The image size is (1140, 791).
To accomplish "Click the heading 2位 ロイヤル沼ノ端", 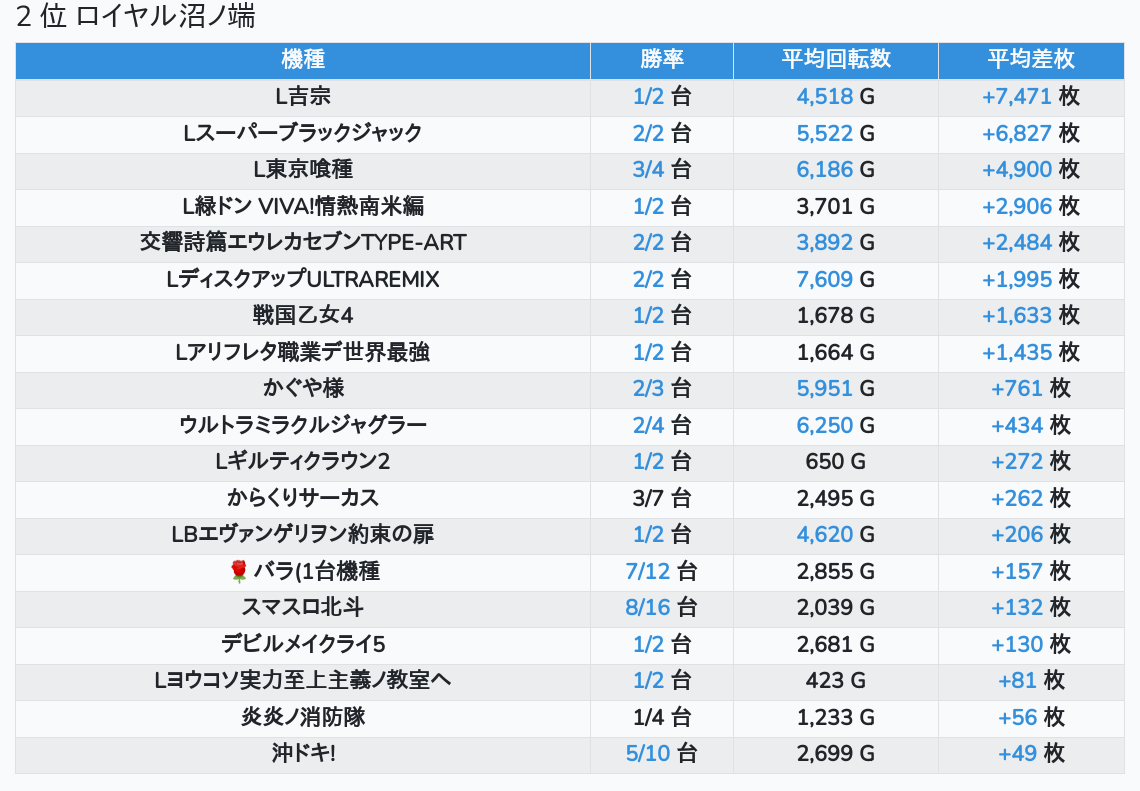I will click(136, 16).
